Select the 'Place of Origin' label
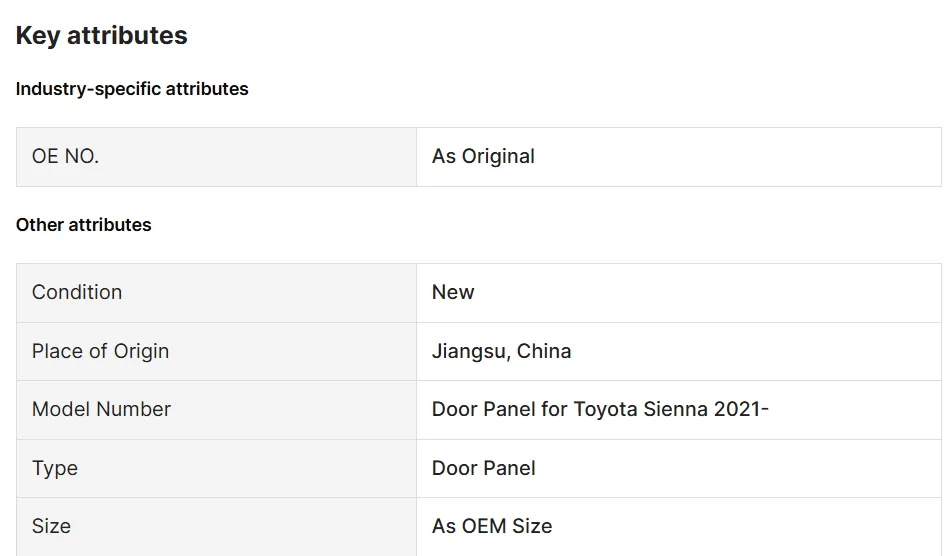 pyautogui.click(x=100, y=351)
